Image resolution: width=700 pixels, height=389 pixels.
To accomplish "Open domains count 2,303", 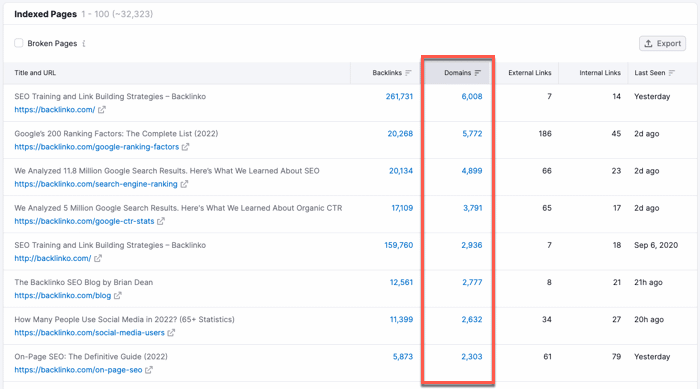I will 472,356.
